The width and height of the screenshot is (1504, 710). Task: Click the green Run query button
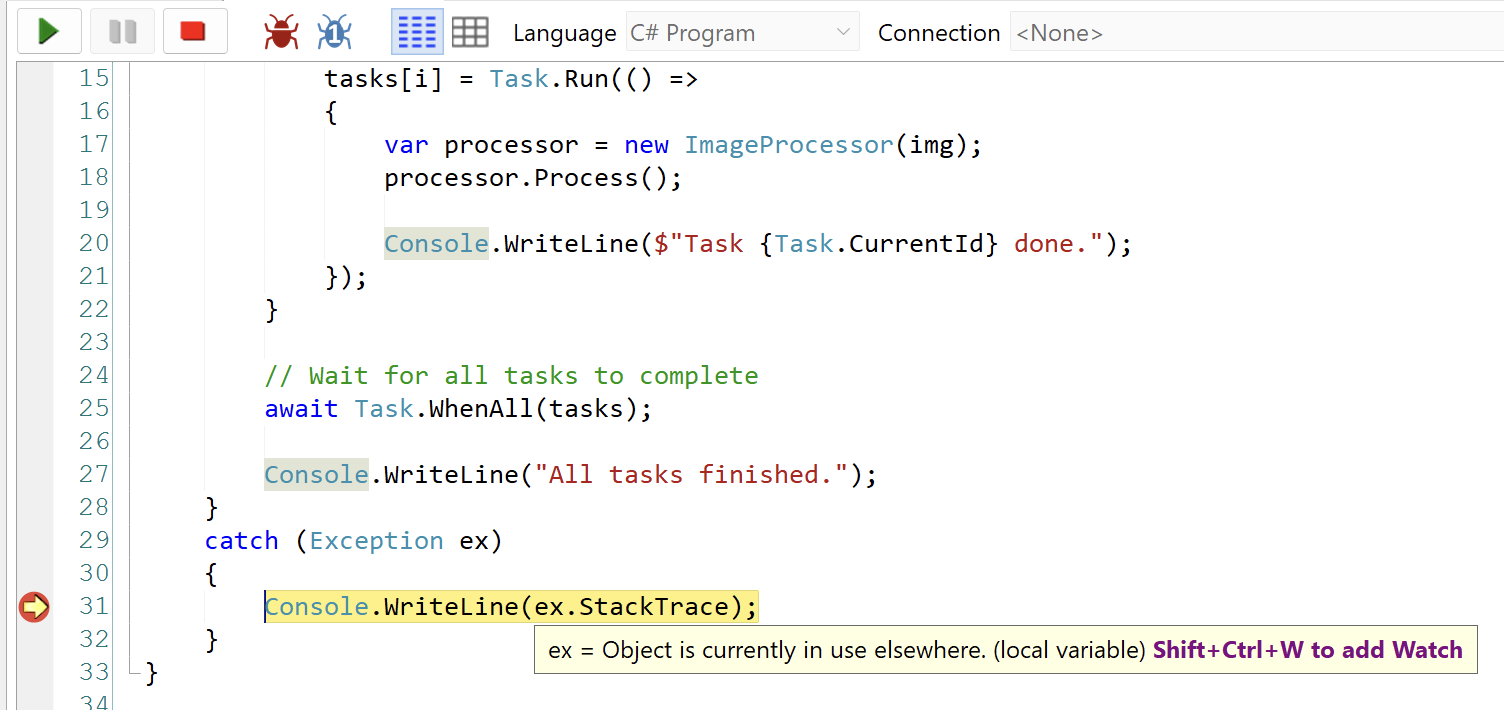click(x=46, y=32)
